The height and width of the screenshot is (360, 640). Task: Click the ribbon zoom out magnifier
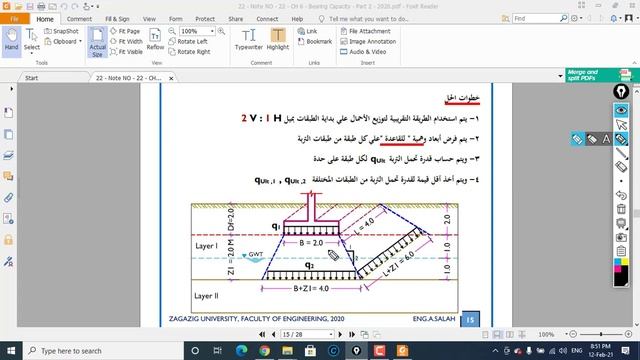tap(172, 31)
